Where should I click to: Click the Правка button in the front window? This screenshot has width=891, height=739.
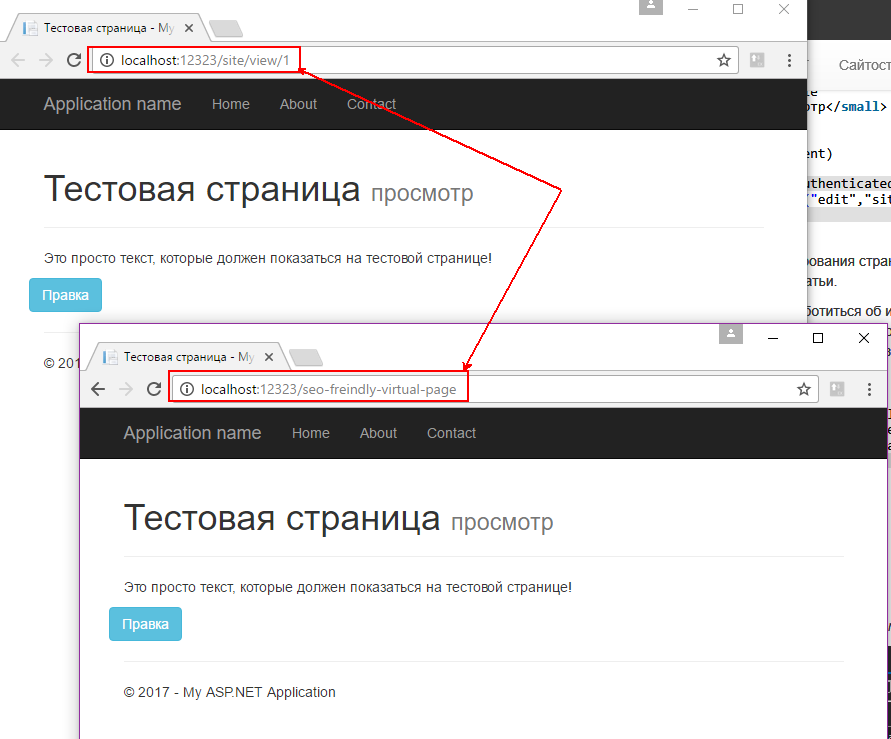(x=145, y=624)
